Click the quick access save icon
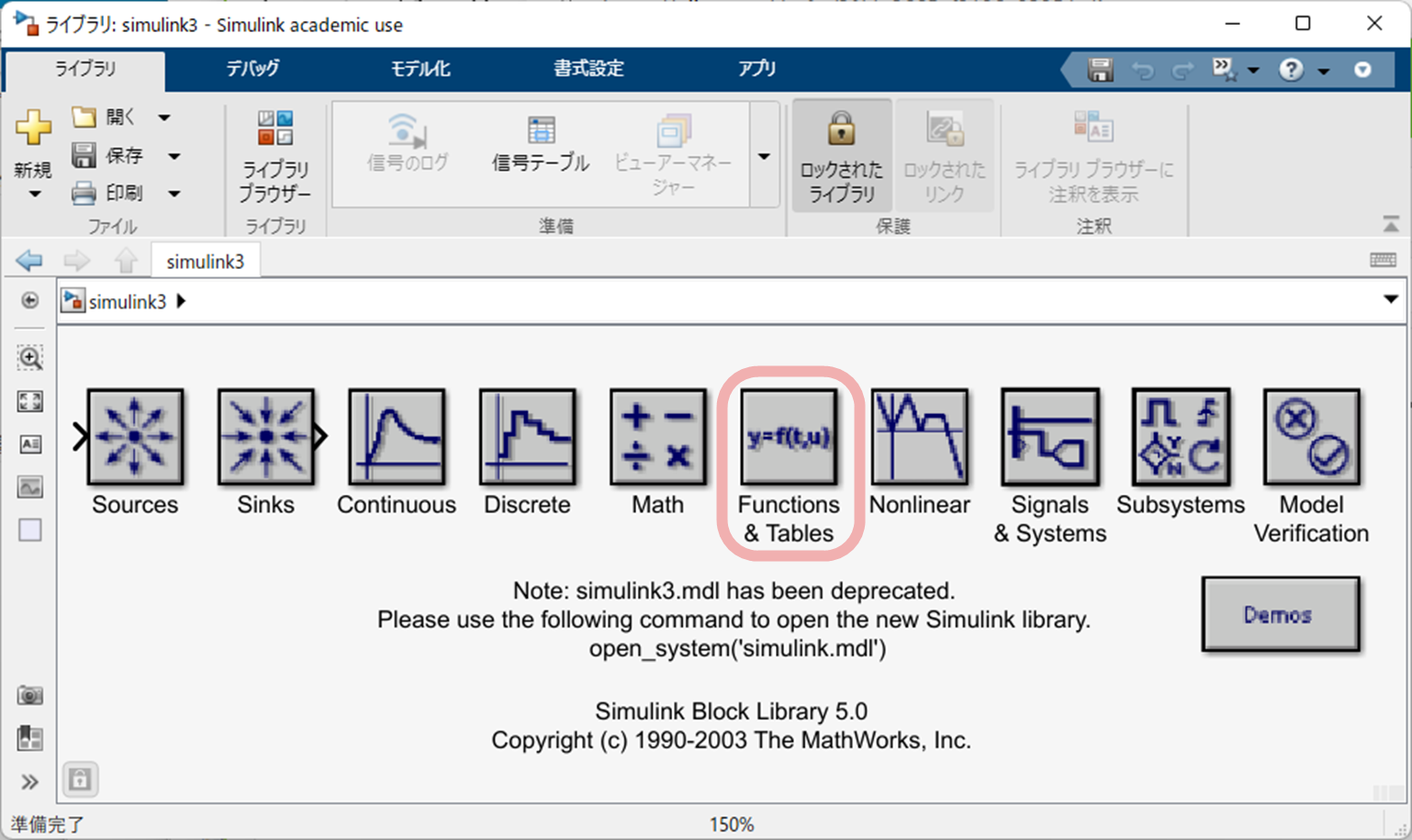The height and width of the screenshot is (840, 1412). click(x=1100, y=70)
